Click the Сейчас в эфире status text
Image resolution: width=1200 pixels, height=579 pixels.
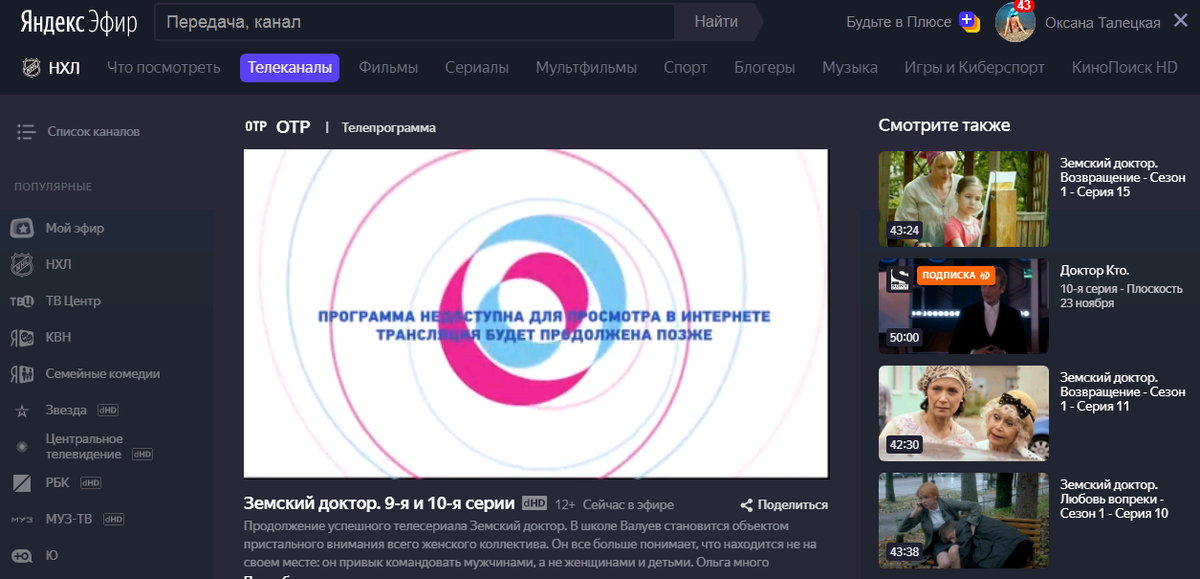pos(629,505)
